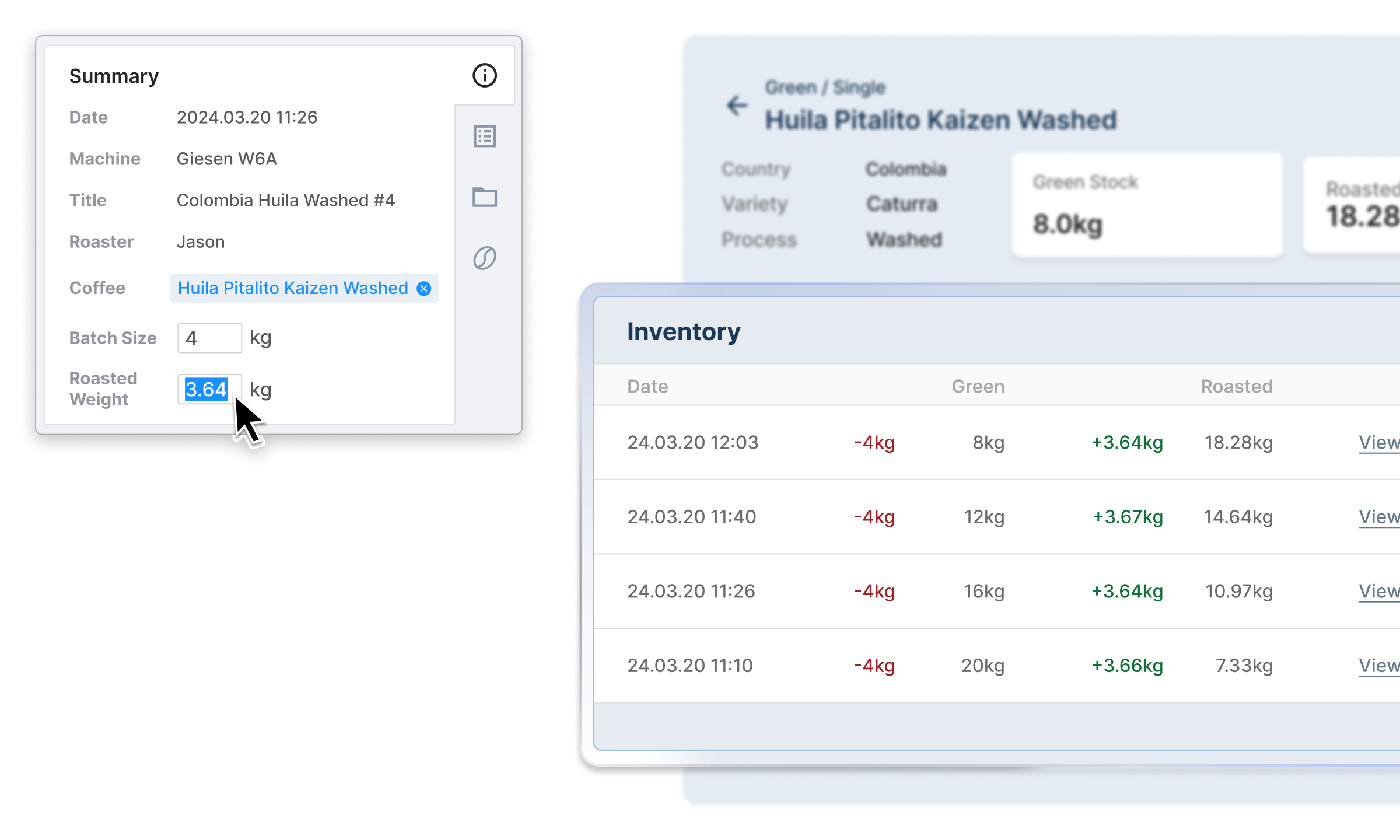The height and width of the screenshot is (840, 1400).
Task: Open View link for 11:40 entry
Action: point(1378,517)
